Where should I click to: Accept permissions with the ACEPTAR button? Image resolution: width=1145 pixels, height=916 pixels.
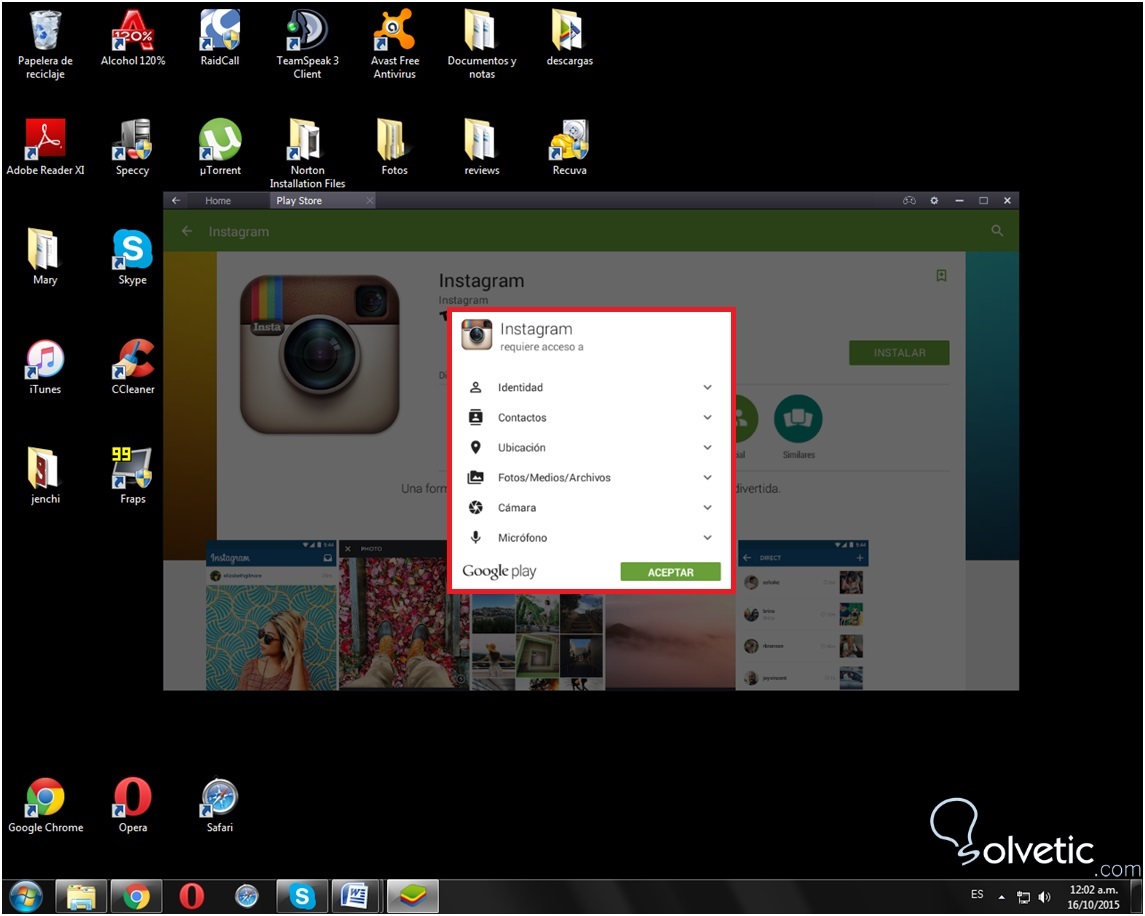(670, 572)
